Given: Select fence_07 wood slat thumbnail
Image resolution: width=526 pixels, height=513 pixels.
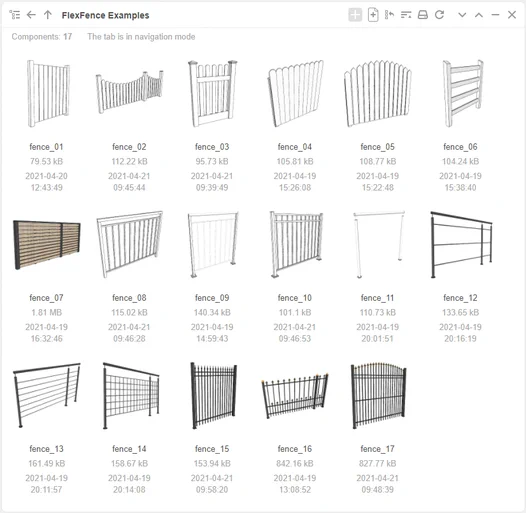Looking at the screenshot, I should (x=47, y=244).
